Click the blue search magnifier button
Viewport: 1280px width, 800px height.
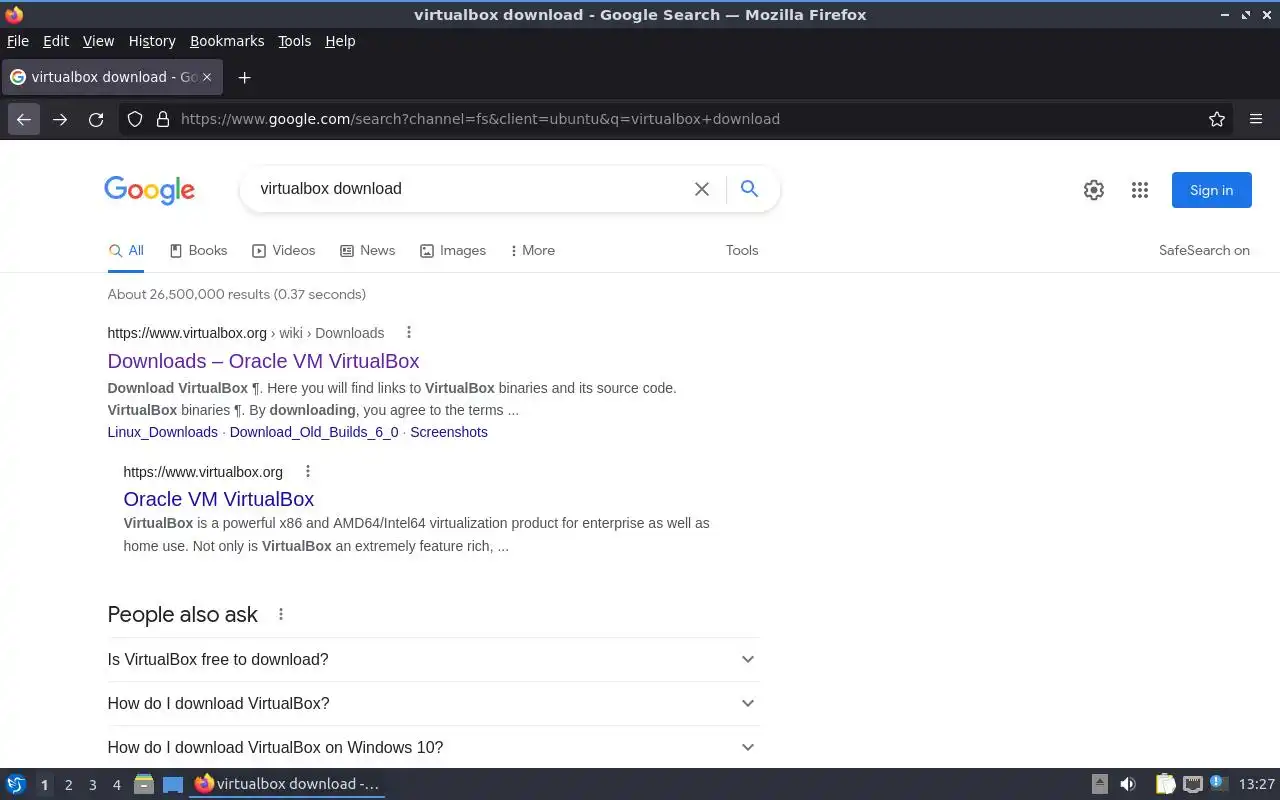tap(749, 188)
